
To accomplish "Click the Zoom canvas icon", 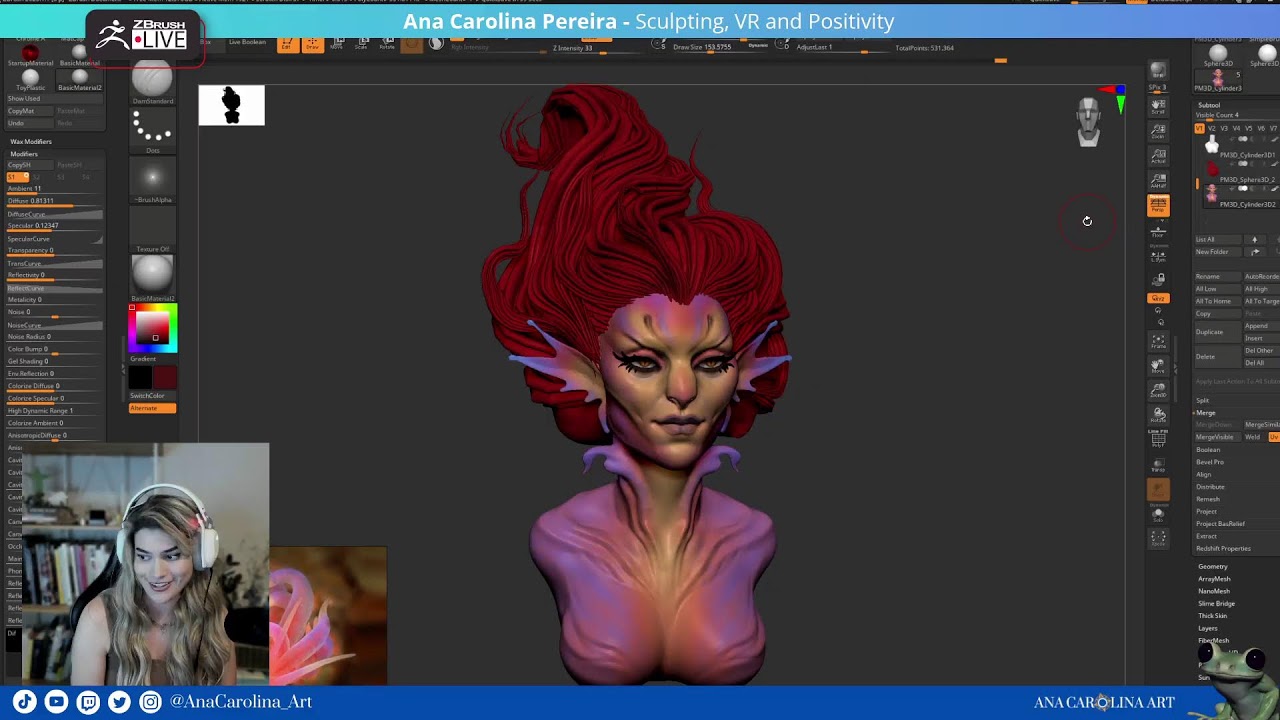I will click(x=1158, y=131).
